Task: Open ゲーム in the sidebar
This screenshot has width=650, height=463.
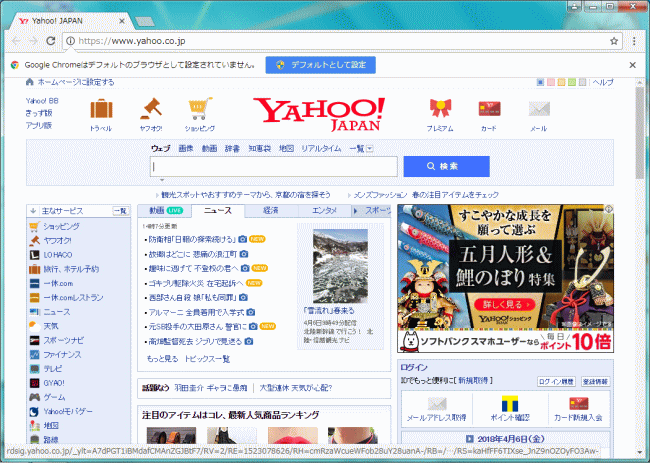Action: (x=54, y=397)
